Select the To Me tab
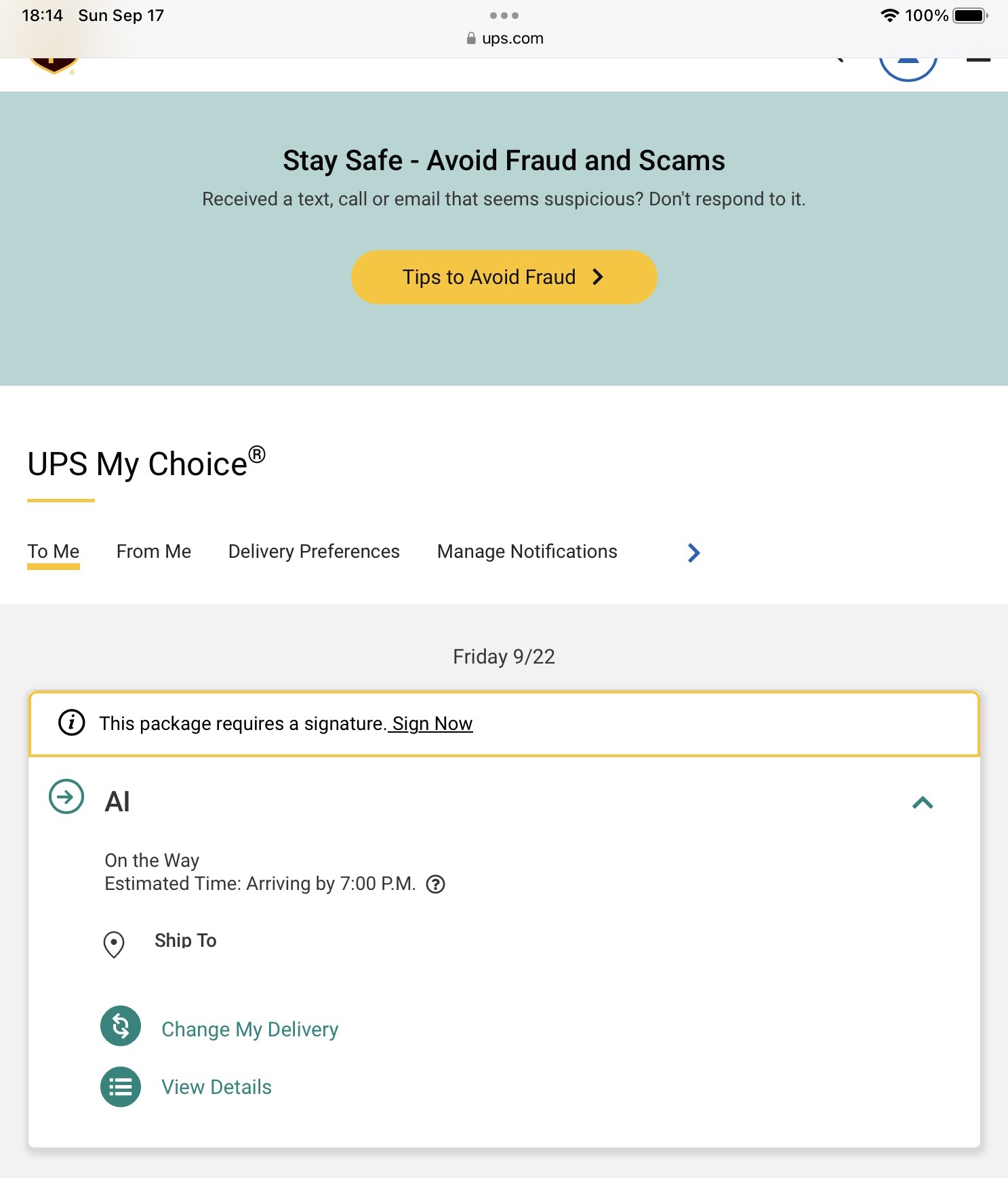The image size is (1008, 1178). point(54,552)
